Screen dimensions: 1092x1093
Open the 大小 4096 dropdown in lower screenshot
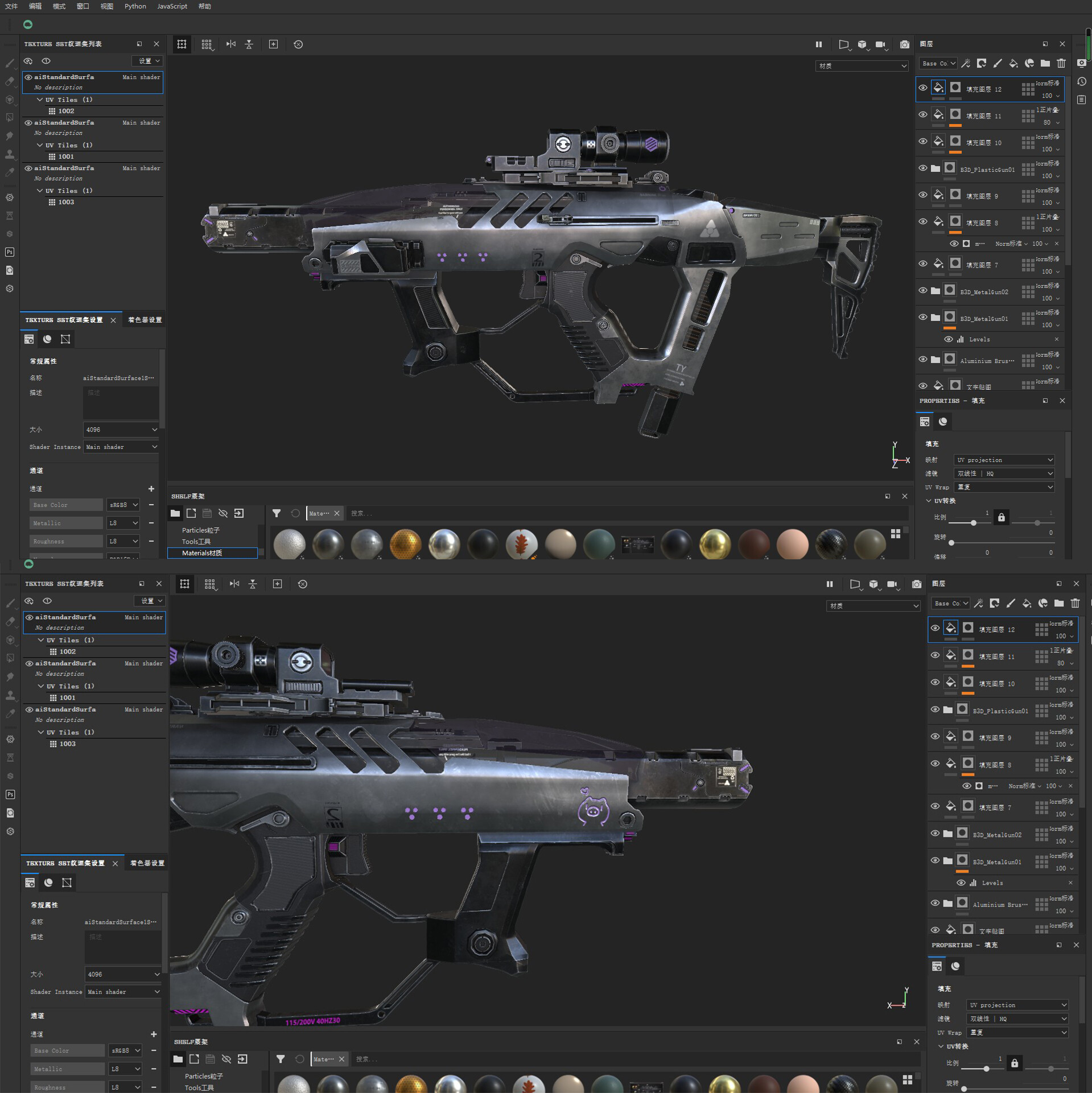(x=123, y=974)
